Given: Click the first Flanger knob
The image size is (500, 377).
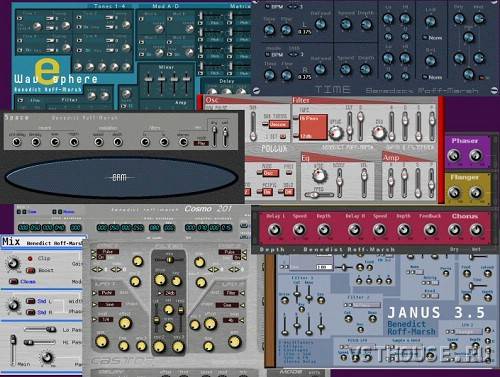Looking at the screenshot, I should coord(454,192).
